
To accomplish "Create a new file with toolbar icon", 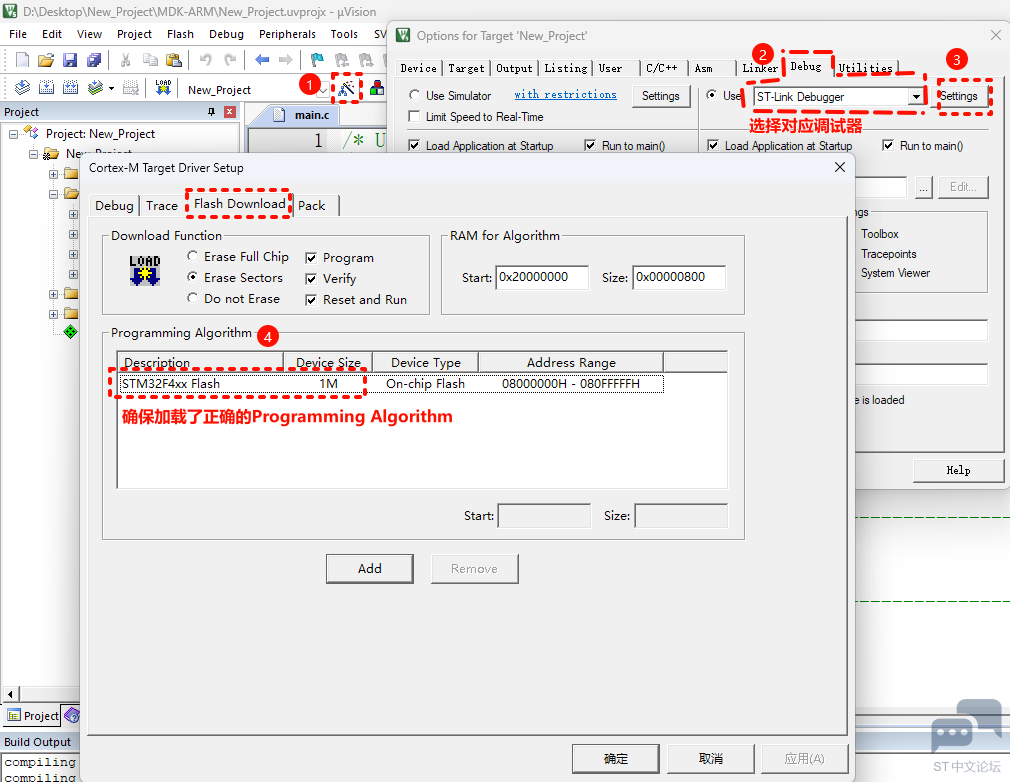I will [22, 60].
